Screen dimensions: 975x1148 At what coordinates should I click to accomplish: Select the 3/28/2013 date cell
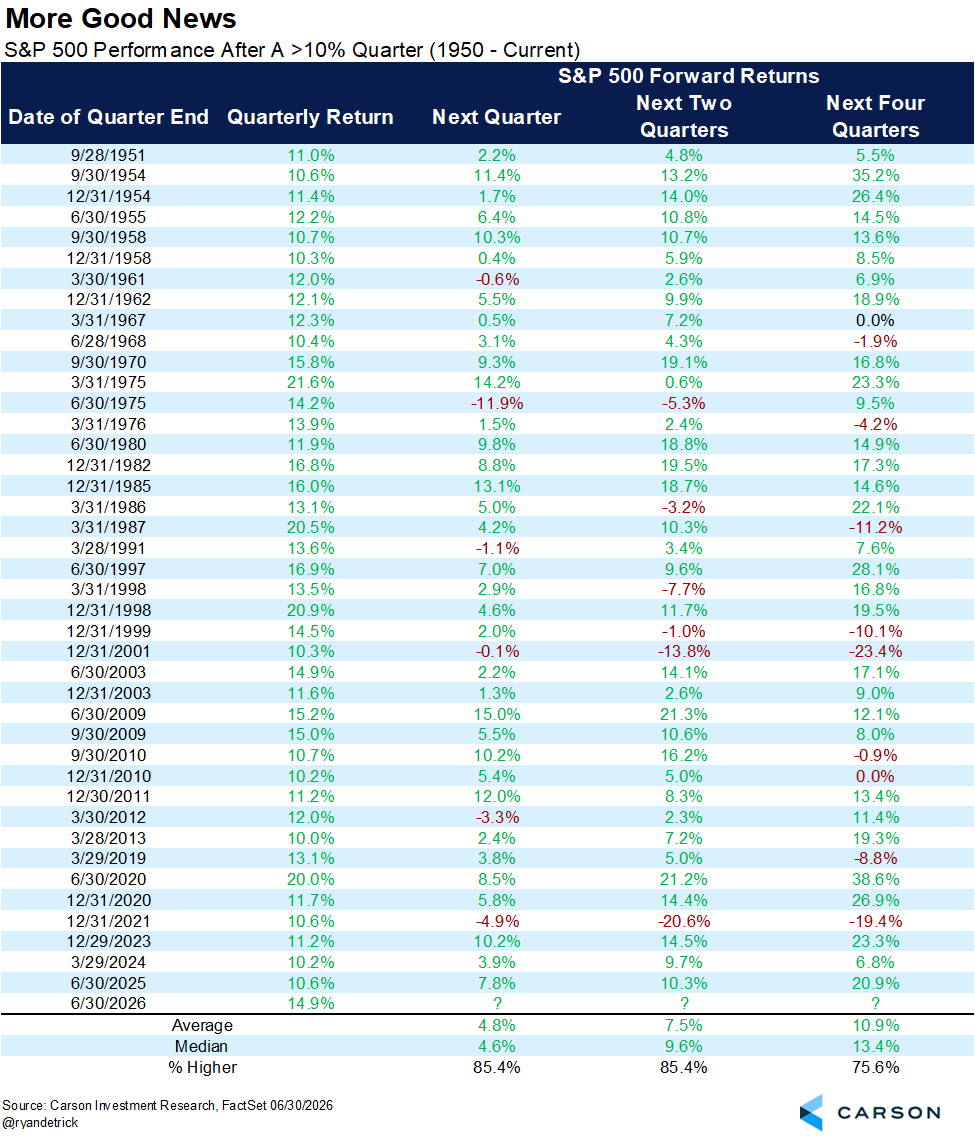[108, 838]
